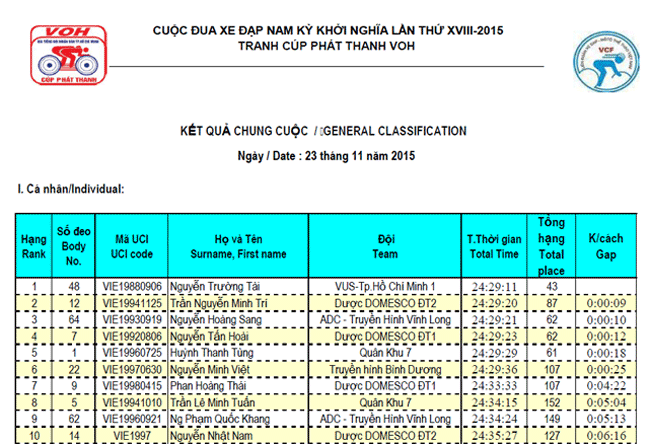
Task: Click gap value '0:05:04'
Action: pyautogui.click(x=606, y=403)
